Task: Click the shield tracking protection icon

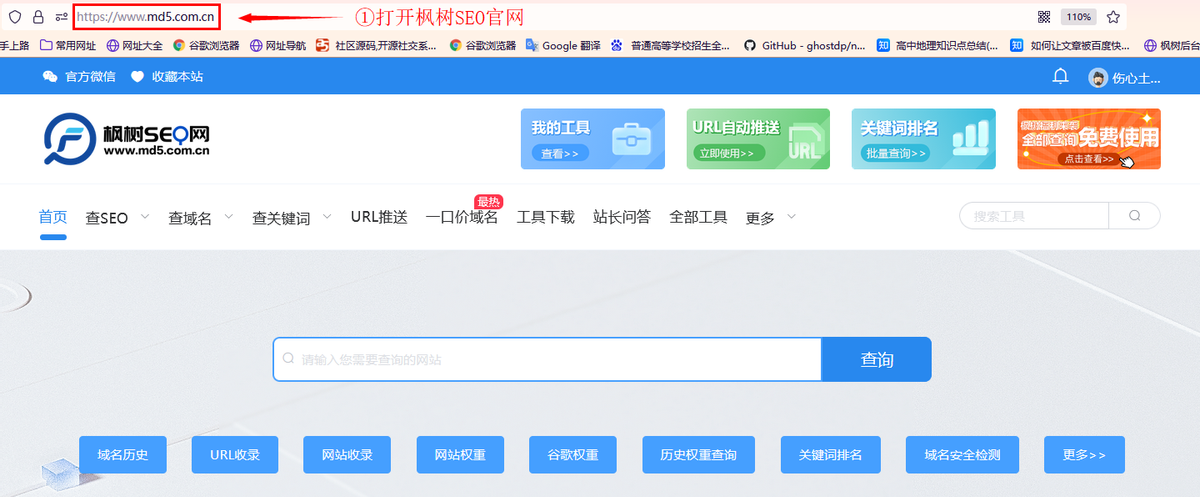Action: [x=15, y=17]
